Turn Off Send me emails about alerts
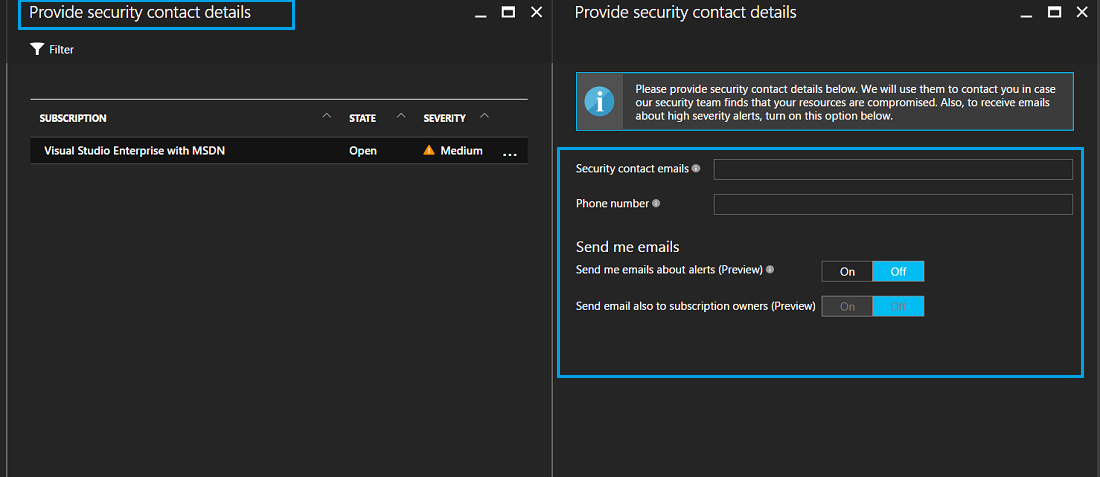 [898, 271]
